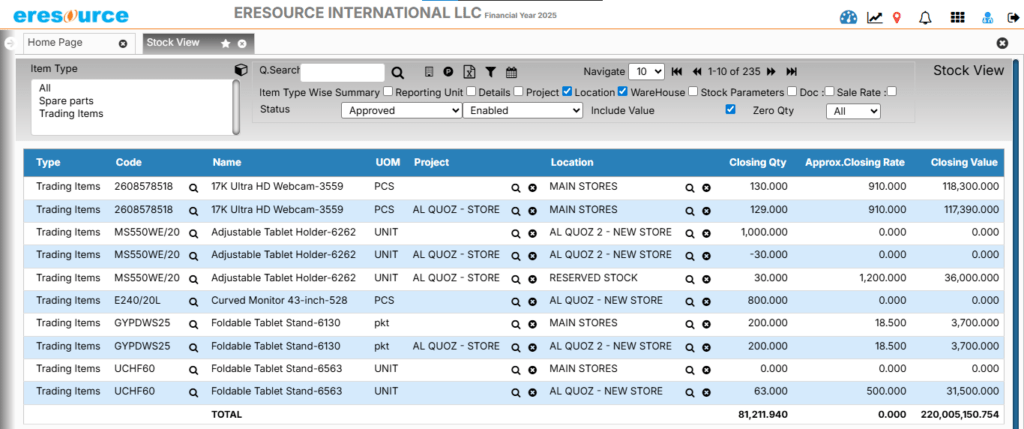This screenshot has width=1024, height=429.
Task: Clear location in the Curved Monitor row
Action: coord(706,302)
